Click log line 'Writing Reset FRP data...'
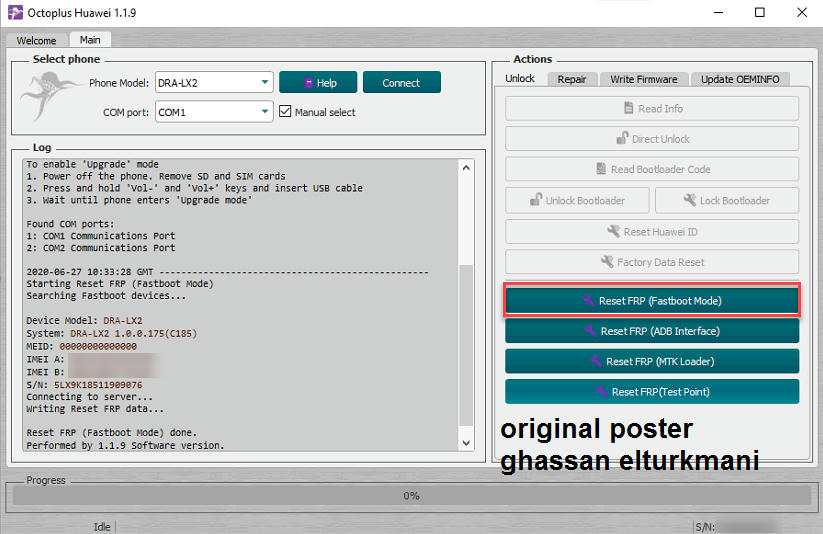The height and width of the screenshot is (534, 823). click(x=95, y=409)
